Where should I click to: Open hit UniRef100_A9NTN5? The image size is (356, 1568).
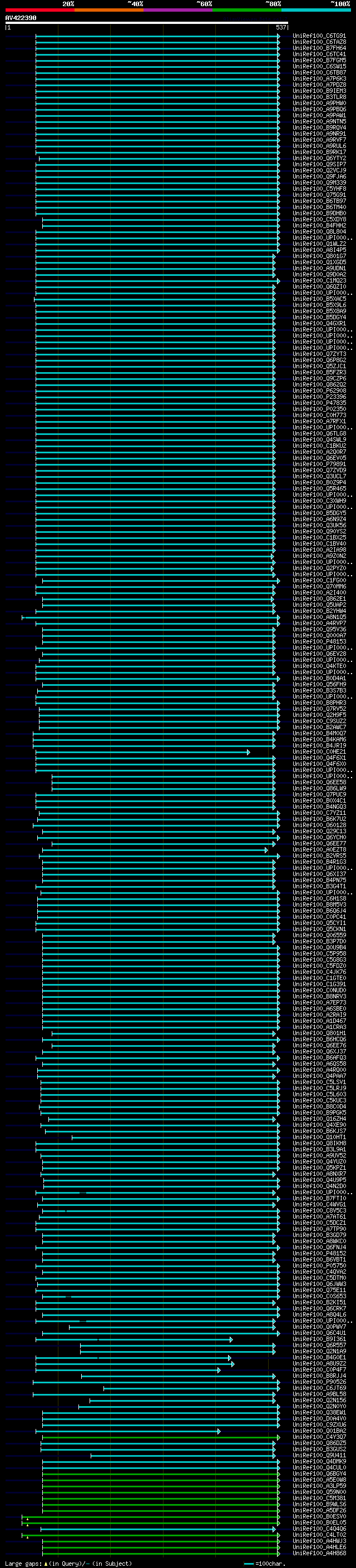click(x=319, y=122)
